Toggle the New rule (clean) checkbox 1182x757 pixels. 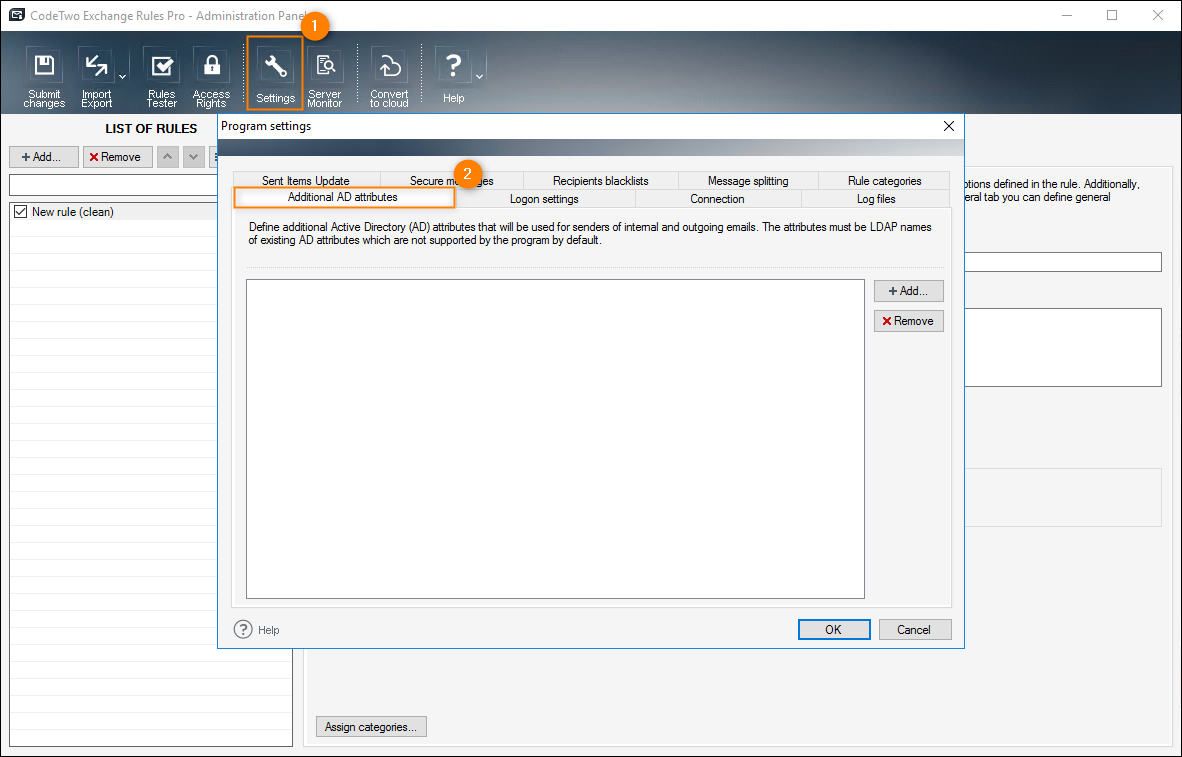20,212
